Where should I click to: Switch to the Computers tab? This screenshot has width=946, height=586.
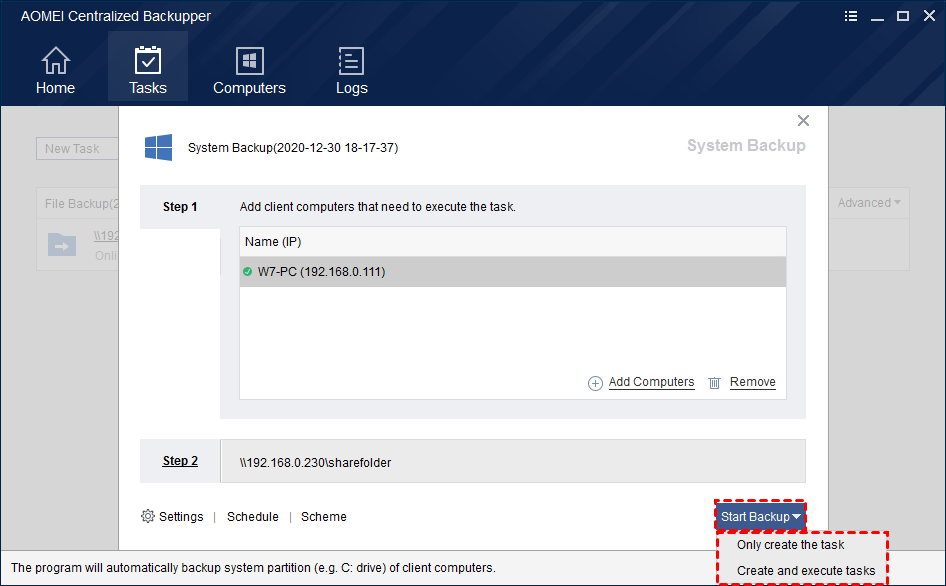coord(249,70)
